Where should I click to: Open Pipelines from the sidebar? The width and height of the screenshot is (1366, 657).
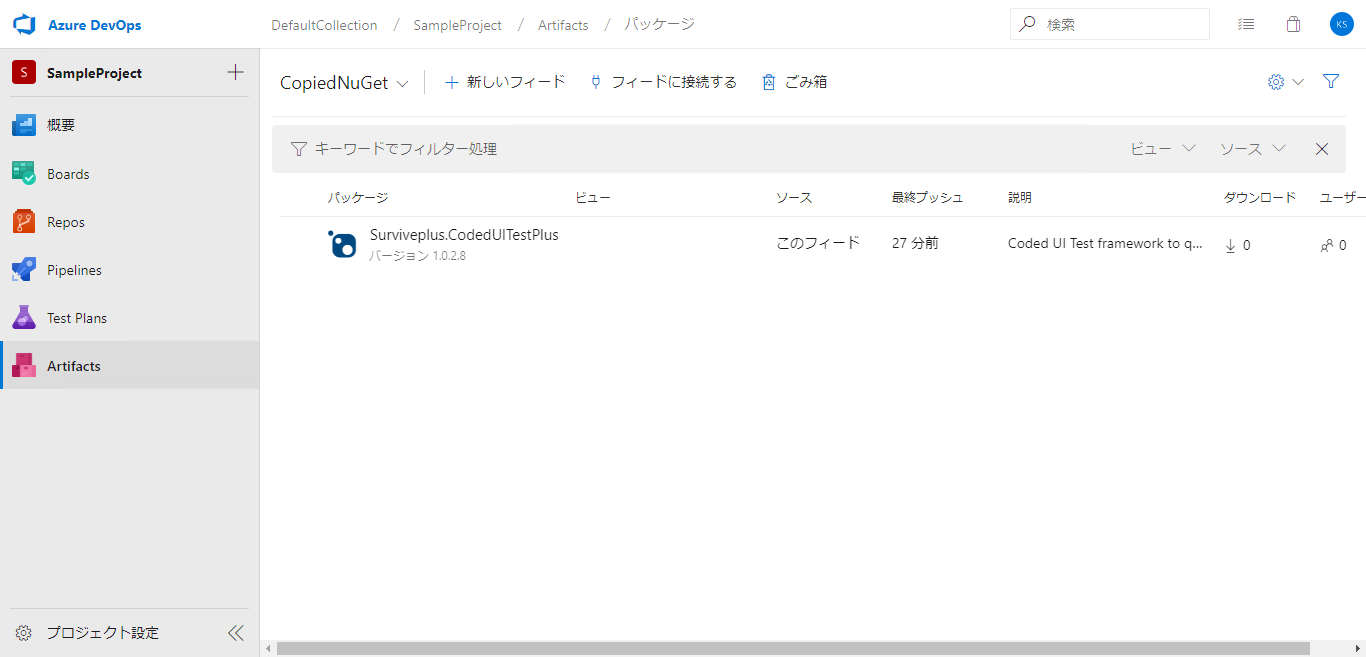point(75,269)
